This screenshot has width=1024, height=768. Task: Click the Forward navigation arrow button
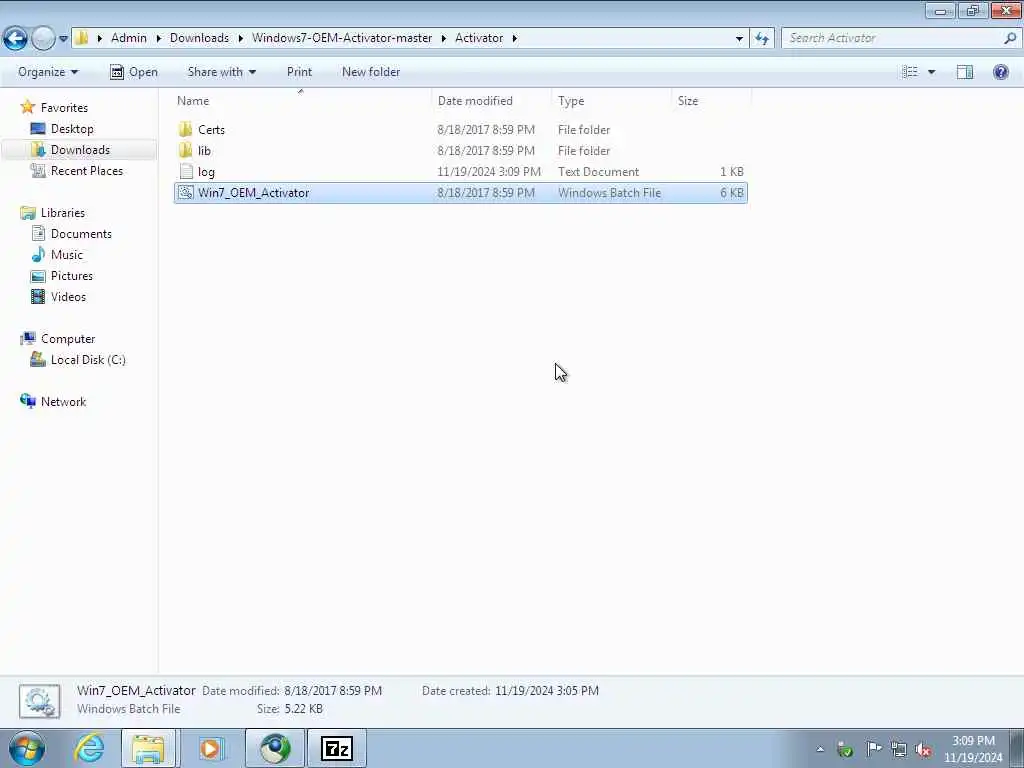(x=44, y=39)
